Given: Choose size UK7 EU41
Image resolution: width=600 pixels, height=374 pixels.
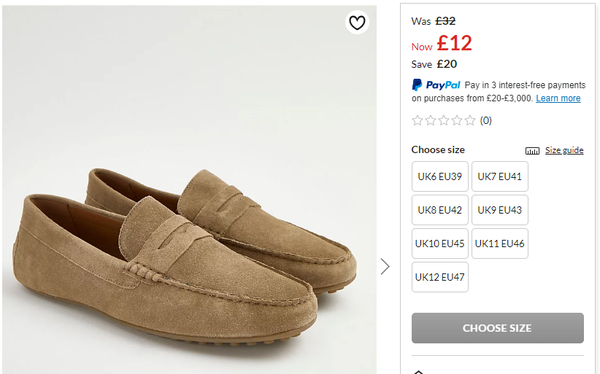Looking at the screenshot, I should tap(500, 176).
